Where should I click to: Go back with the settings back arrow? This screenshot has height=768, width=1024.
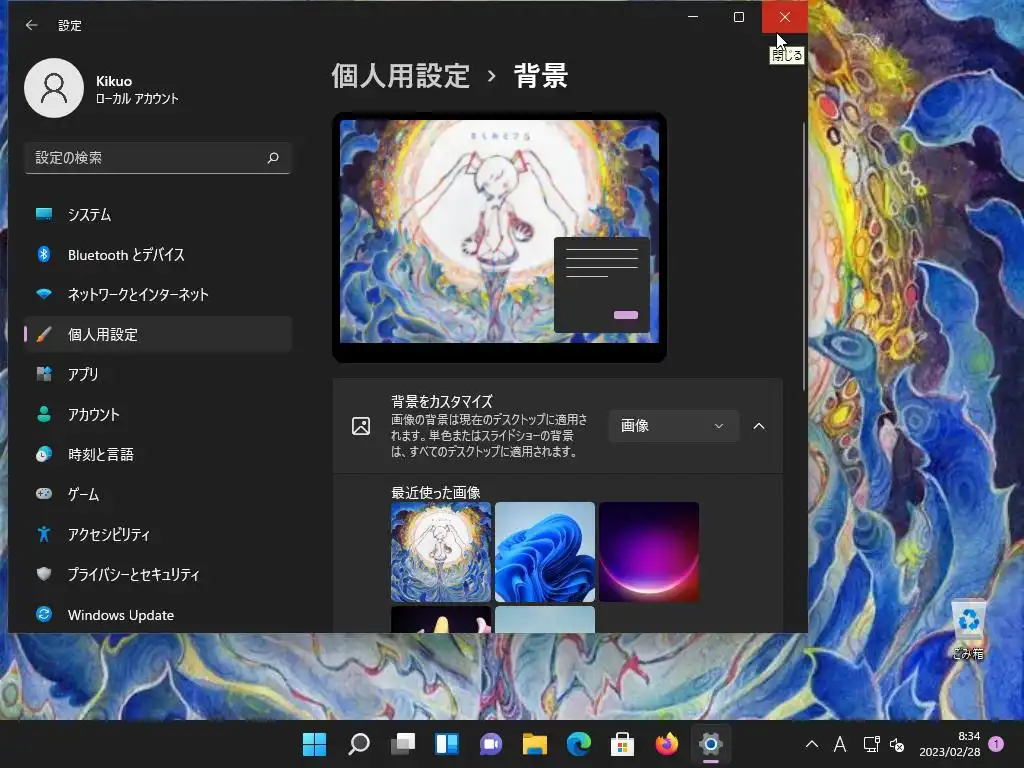click(31, 25)
